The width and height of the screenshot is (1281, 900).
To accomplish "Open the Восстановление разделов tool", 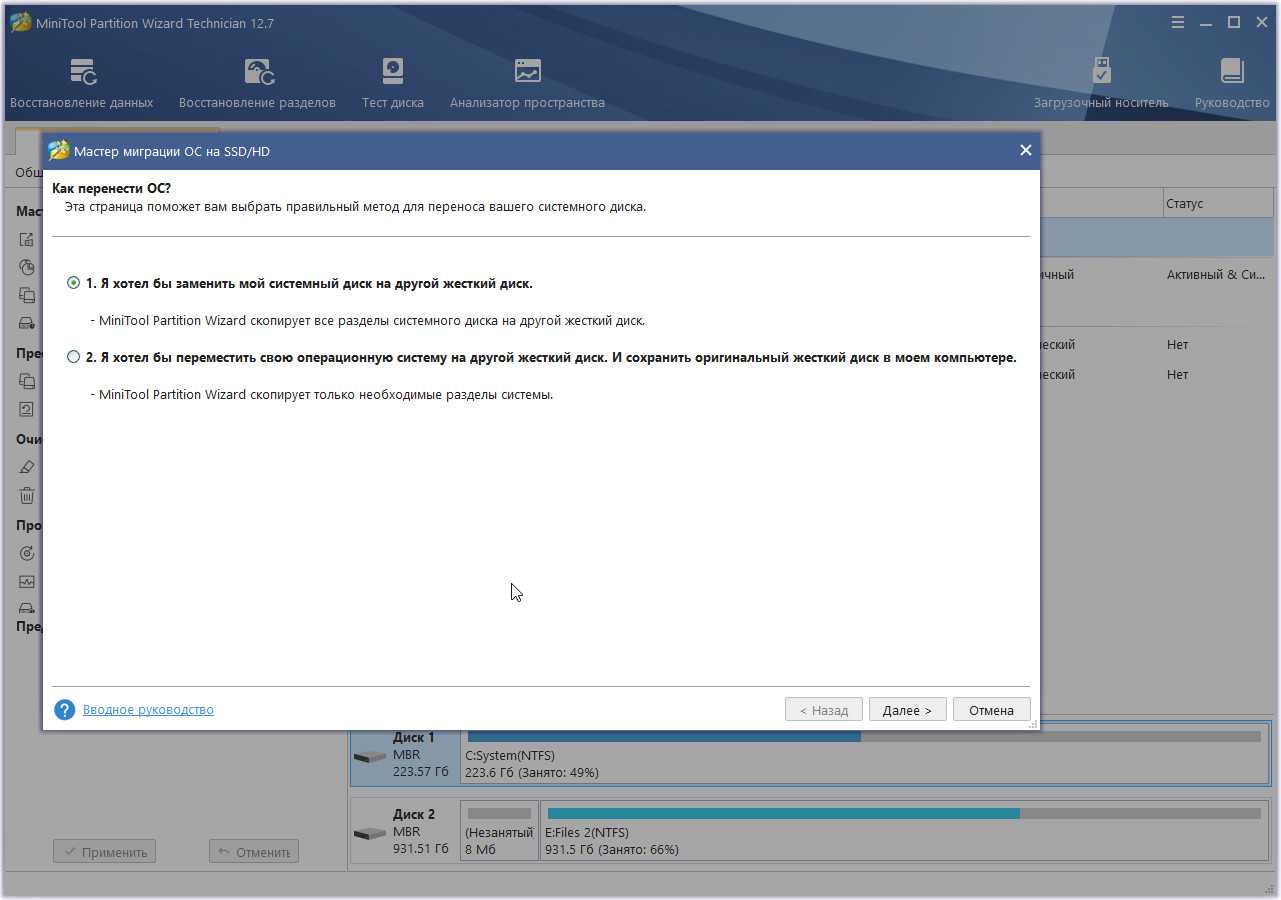I will pos(257,84).
